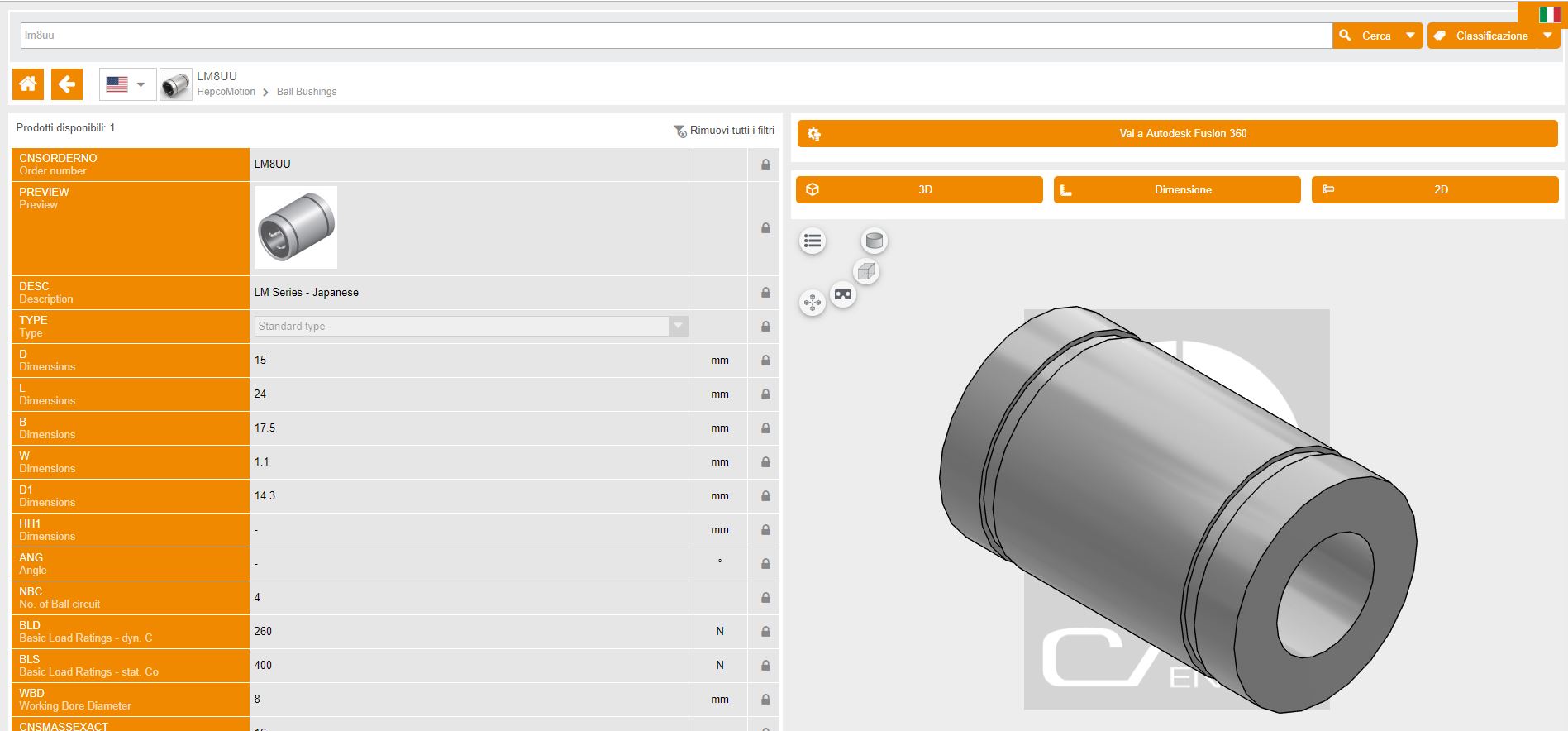Click the search input field containing lm8uu
This screenshot has width=1568, height=731.
click(x=676, y=36)
